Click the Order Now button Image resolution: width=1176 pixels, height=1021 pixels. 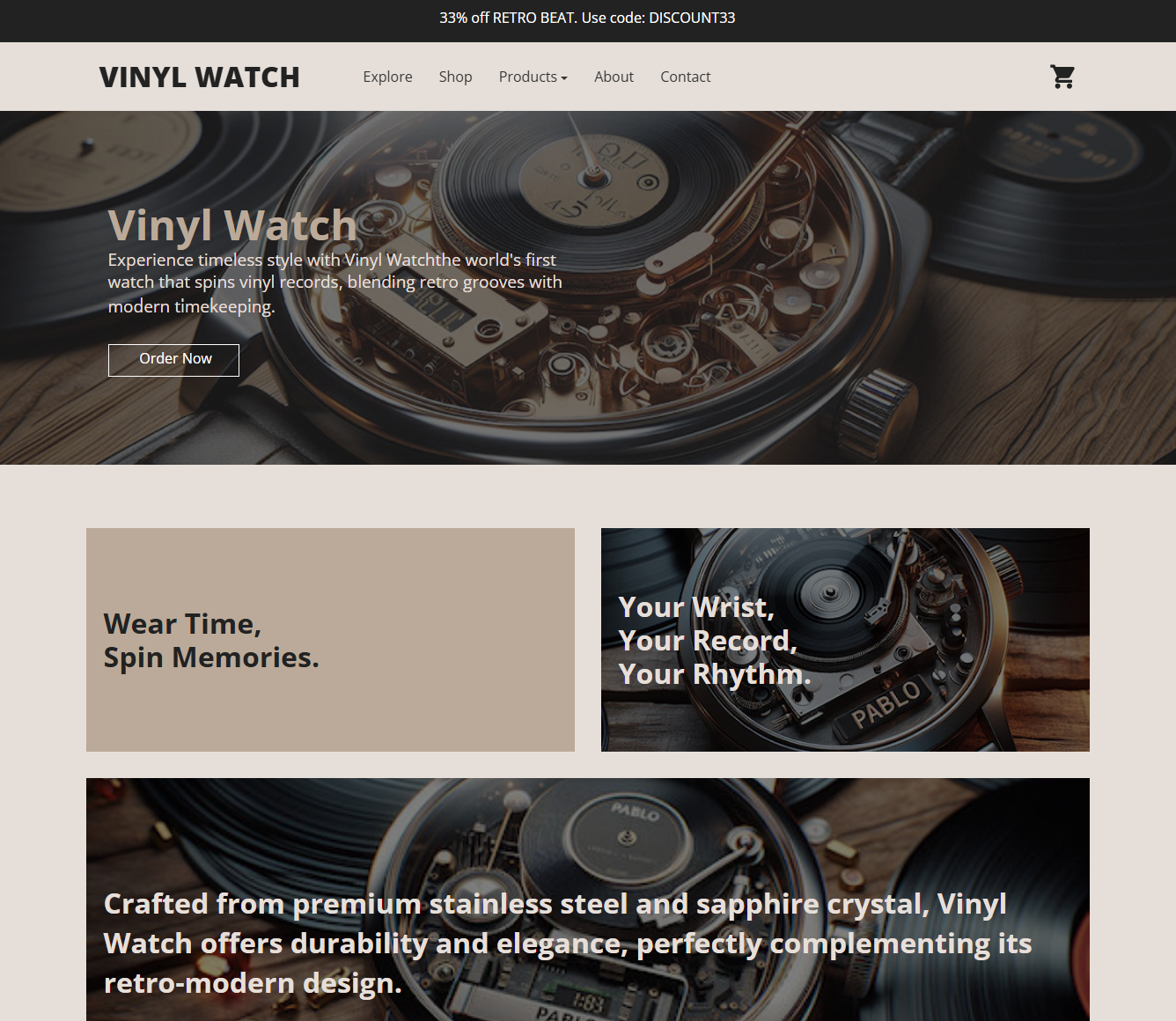(173, 360)
